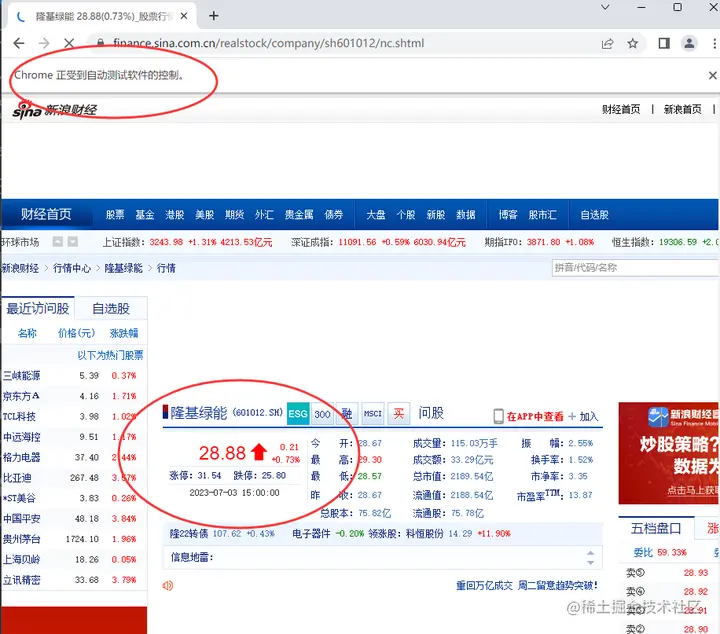Bookmark this page with the star
This screenshot has height=634, width=720.
click(x=633, y=43)
